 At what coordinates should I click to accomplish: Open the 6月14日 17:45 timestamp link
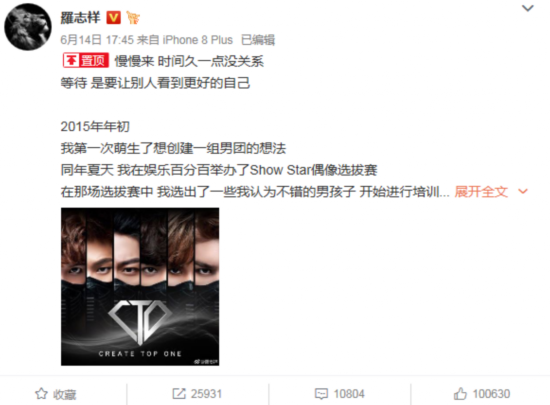point(97,40)
